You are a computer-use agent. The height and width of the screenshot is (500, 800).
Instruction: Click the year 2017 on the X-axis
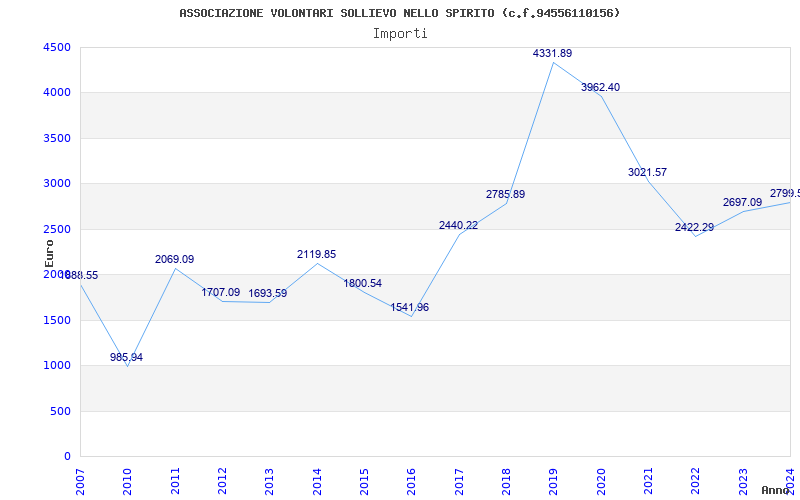[x=459, y=481]
